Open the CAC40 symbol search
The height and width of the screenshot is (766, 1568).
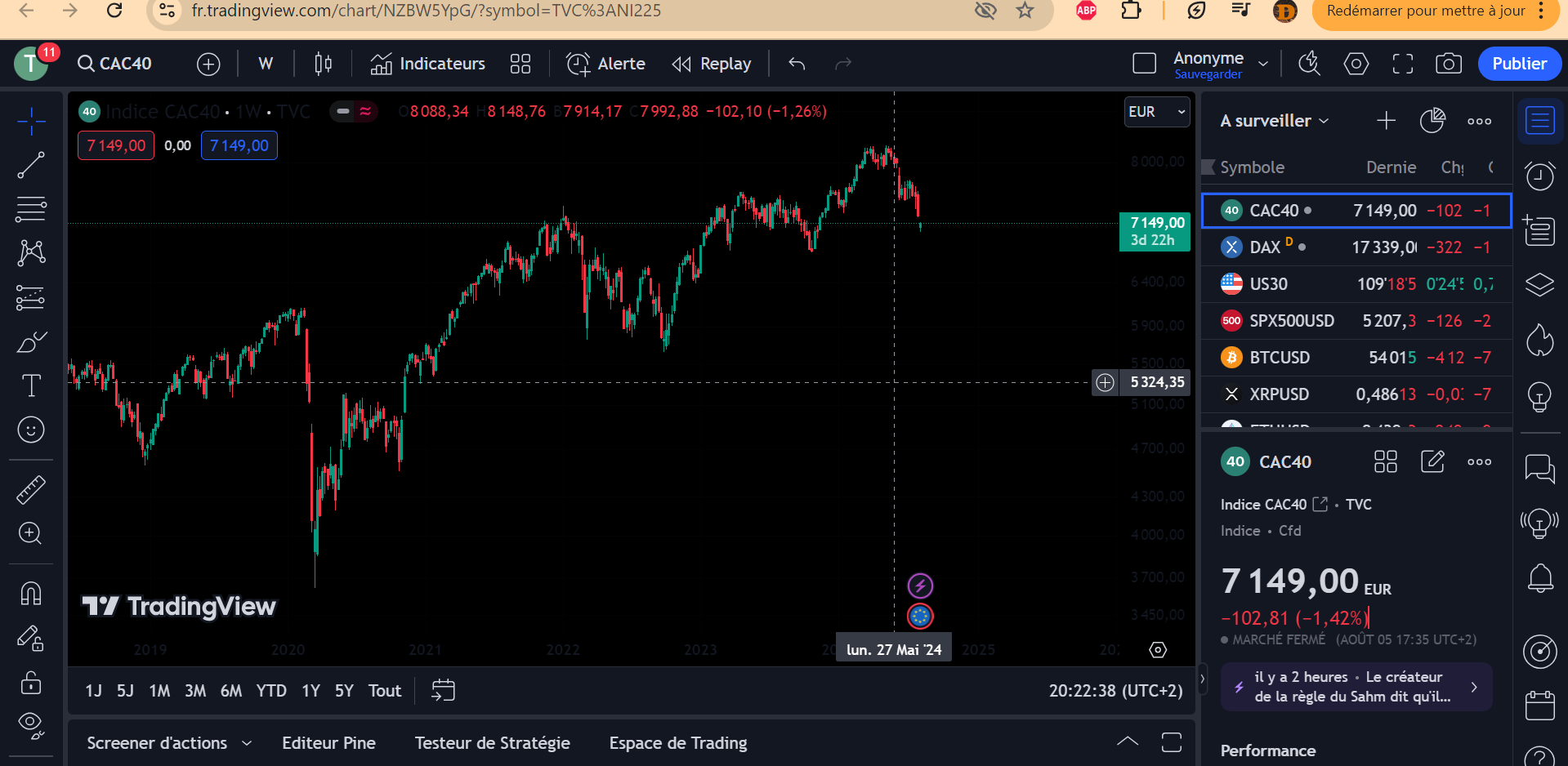[114, 64]
